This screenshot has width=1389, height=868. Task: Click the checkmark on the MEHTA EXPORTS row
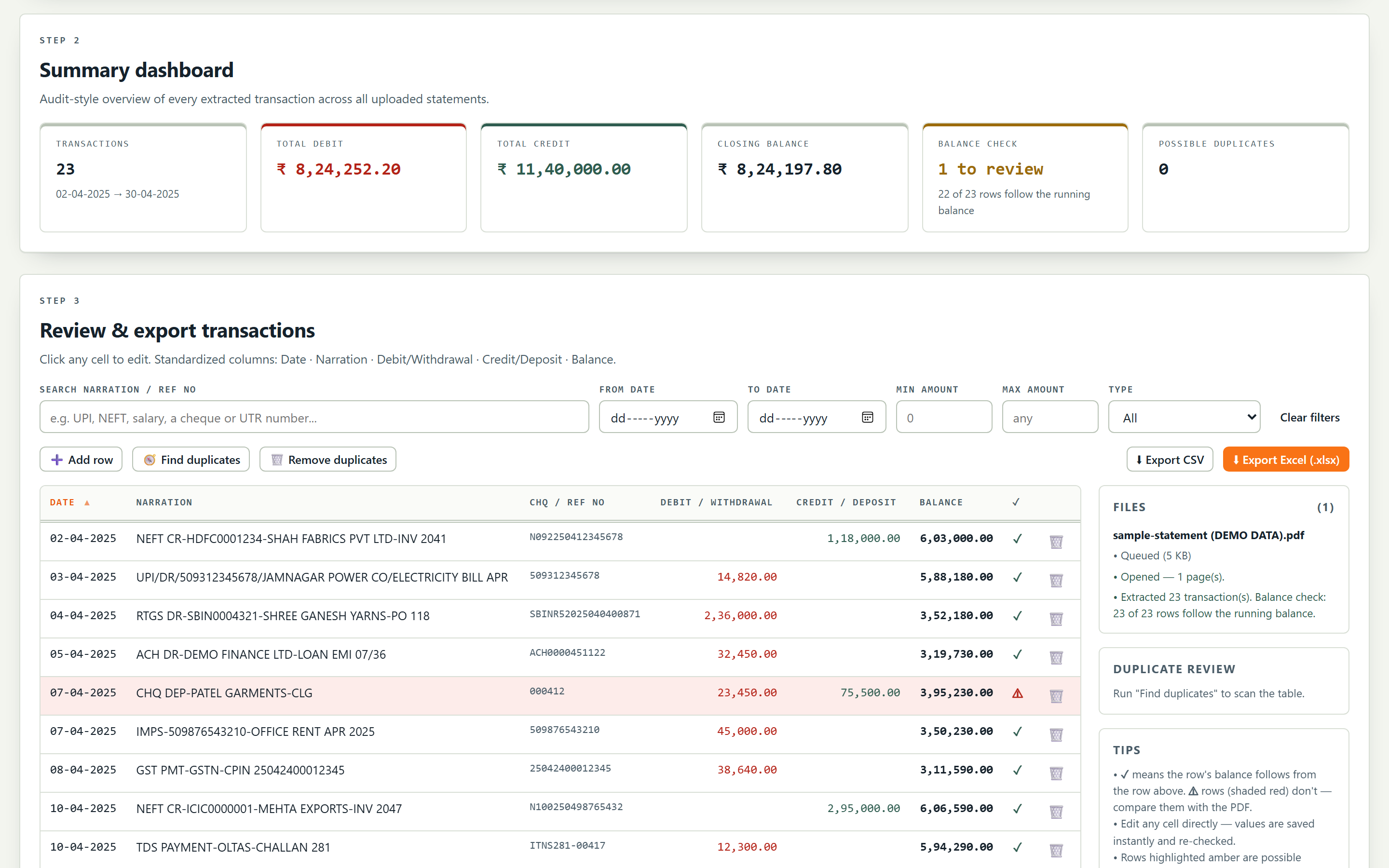click(1017, 808)
